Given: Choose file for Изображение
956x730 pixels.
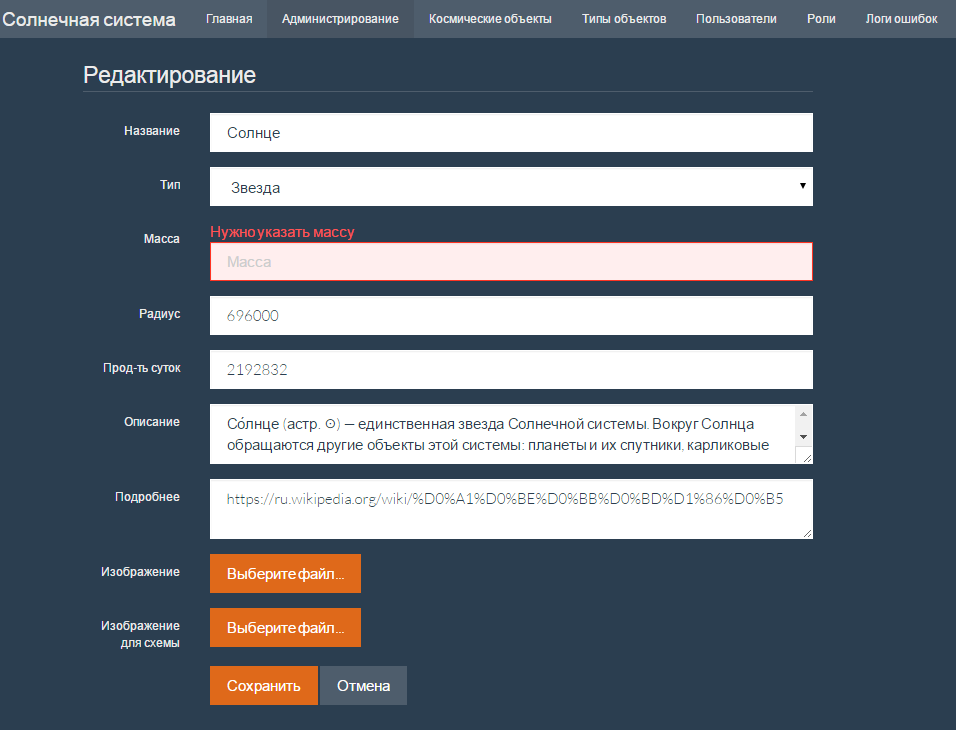Looking at the screenshot, I should [285, 573].
